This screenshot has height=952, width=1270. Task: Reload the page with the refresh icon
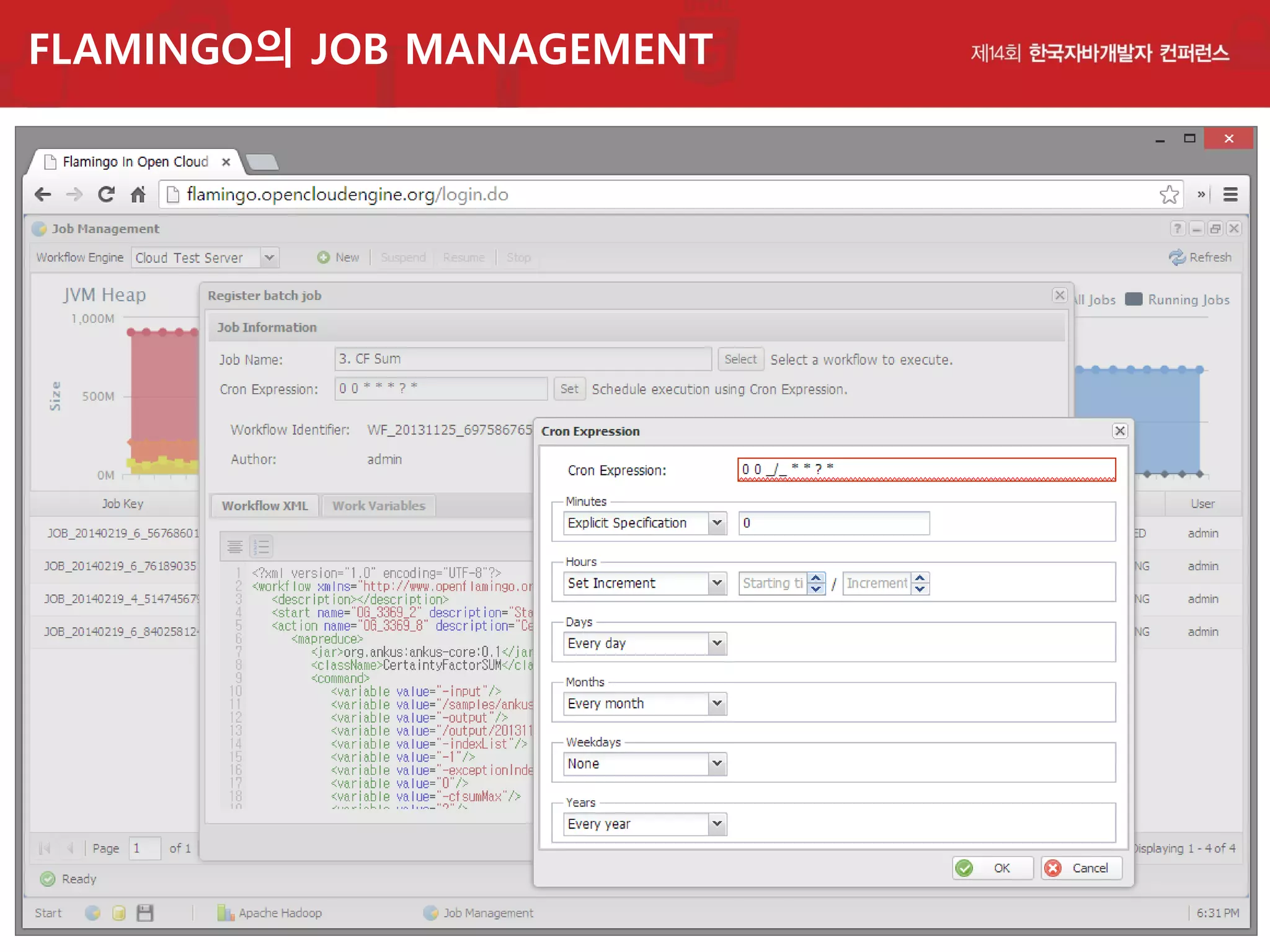[x=107, y=195]
